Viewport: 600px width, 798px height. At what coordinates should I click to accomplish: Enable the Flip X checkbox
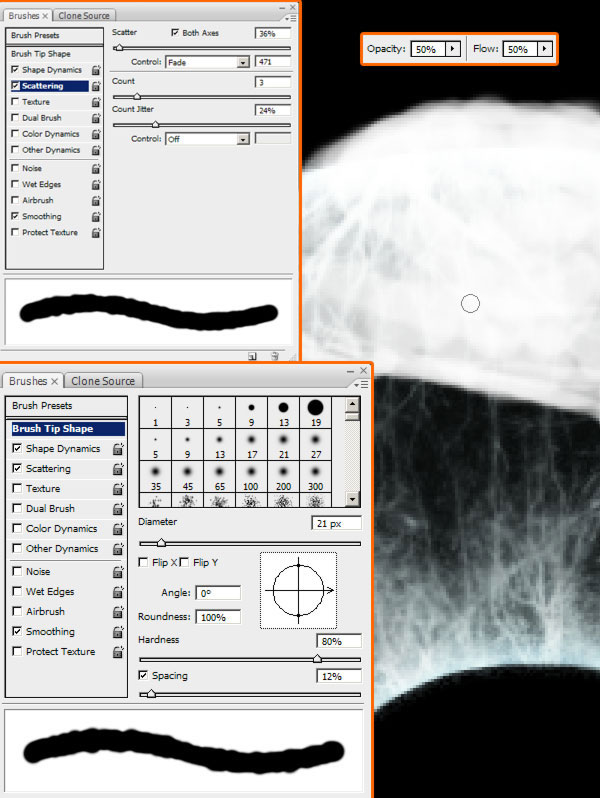tap(146, 563)
